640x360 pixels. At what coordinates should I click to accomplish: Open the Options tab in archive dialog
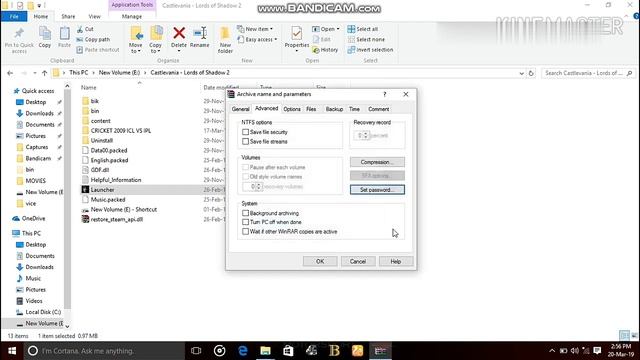tap(292, 109)
